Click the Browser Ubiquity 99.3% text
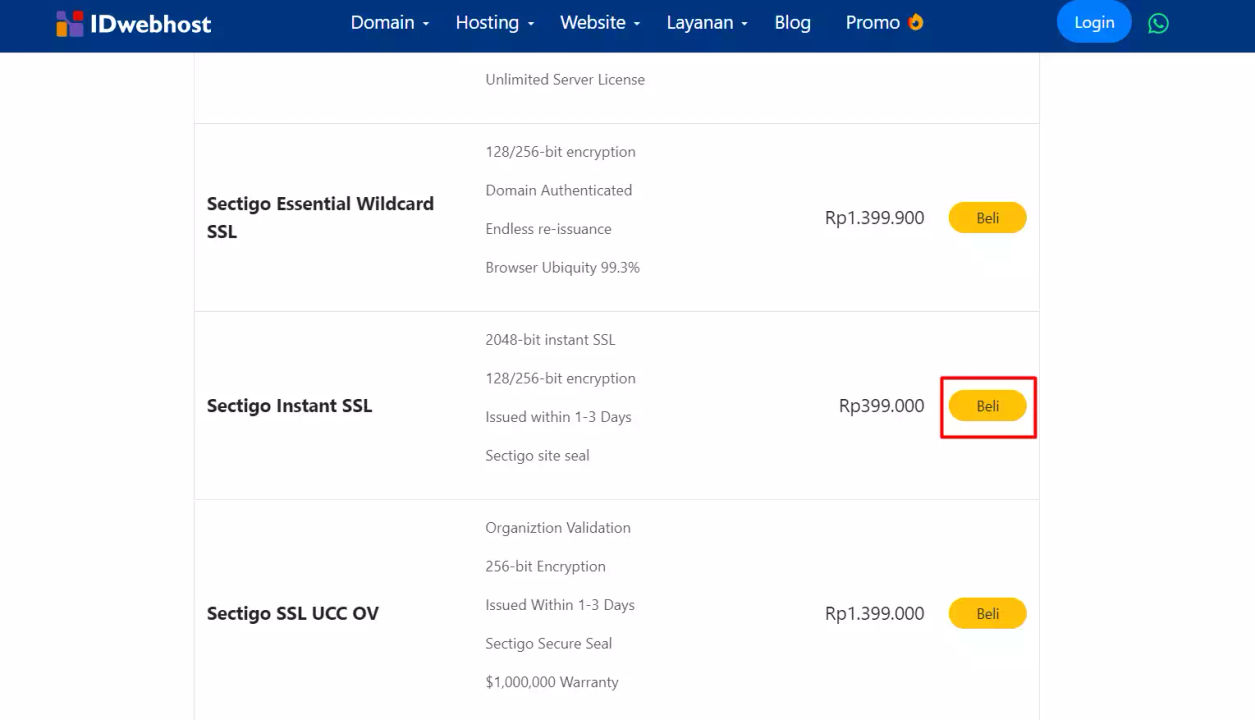Image resolution: width=1255 pixels, height=720 pixels. click(562, 267)
